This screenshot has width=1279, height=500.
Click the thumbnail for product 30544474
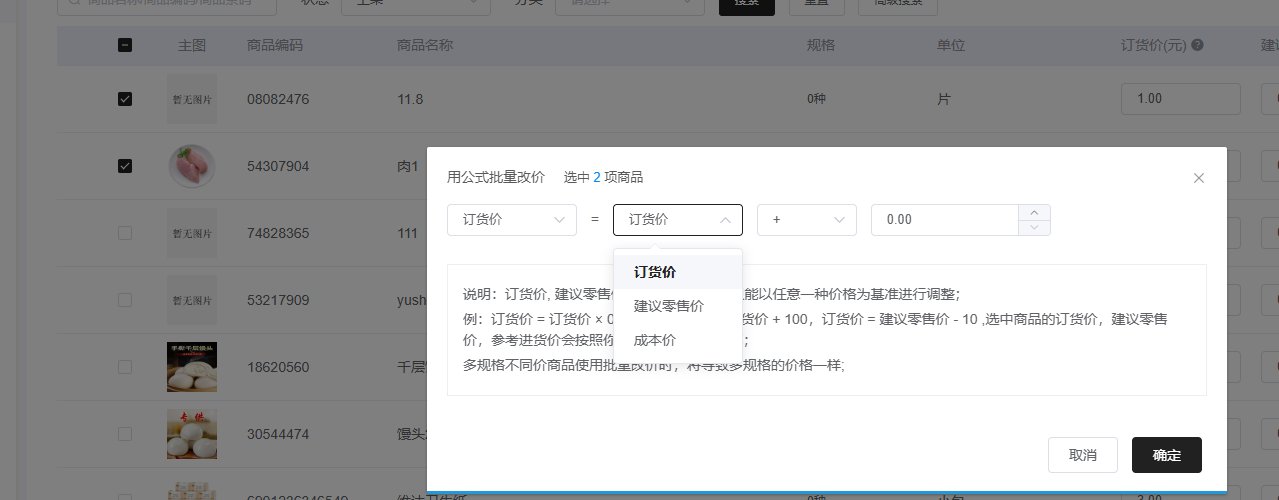point(191,434)
